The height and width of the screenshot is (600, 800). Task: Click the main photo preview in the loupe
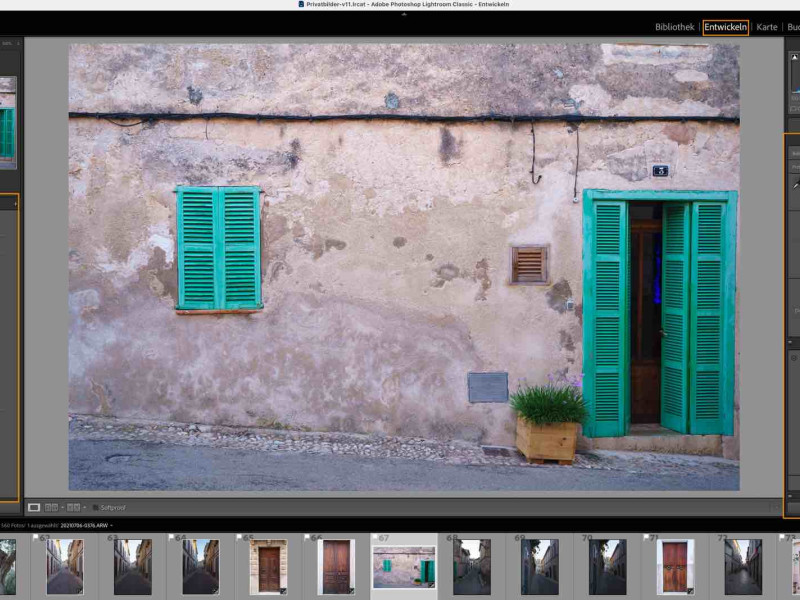pyautogui.click(x=404, y=267)
